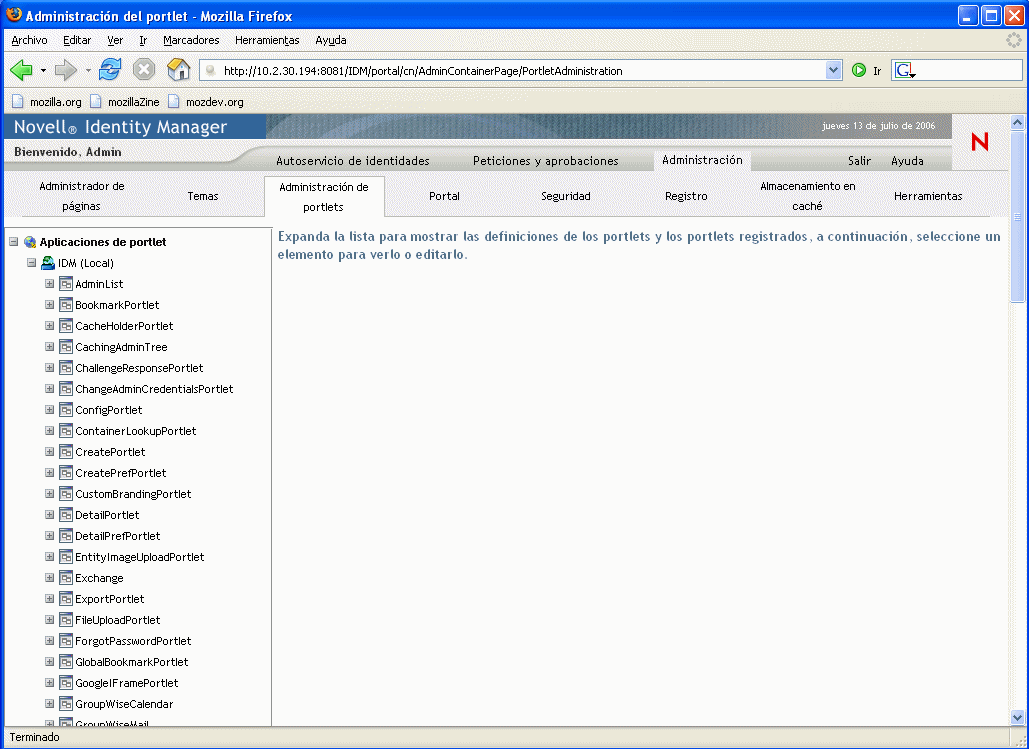Open the Seguridad tab
The image size is (1029, 749).
point(566,196)
